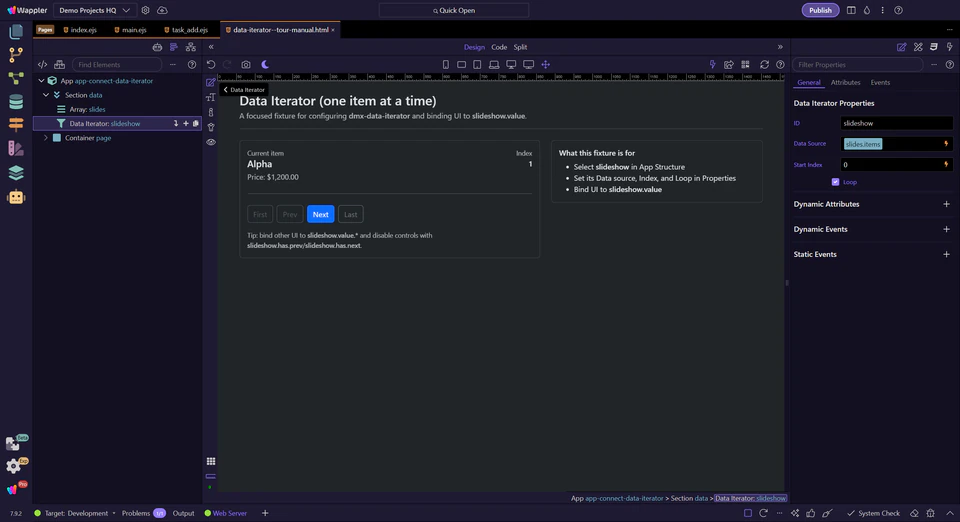This screenshot has height=522, width=960.
Task: Open in browser share icon
Action: [729, 64]
